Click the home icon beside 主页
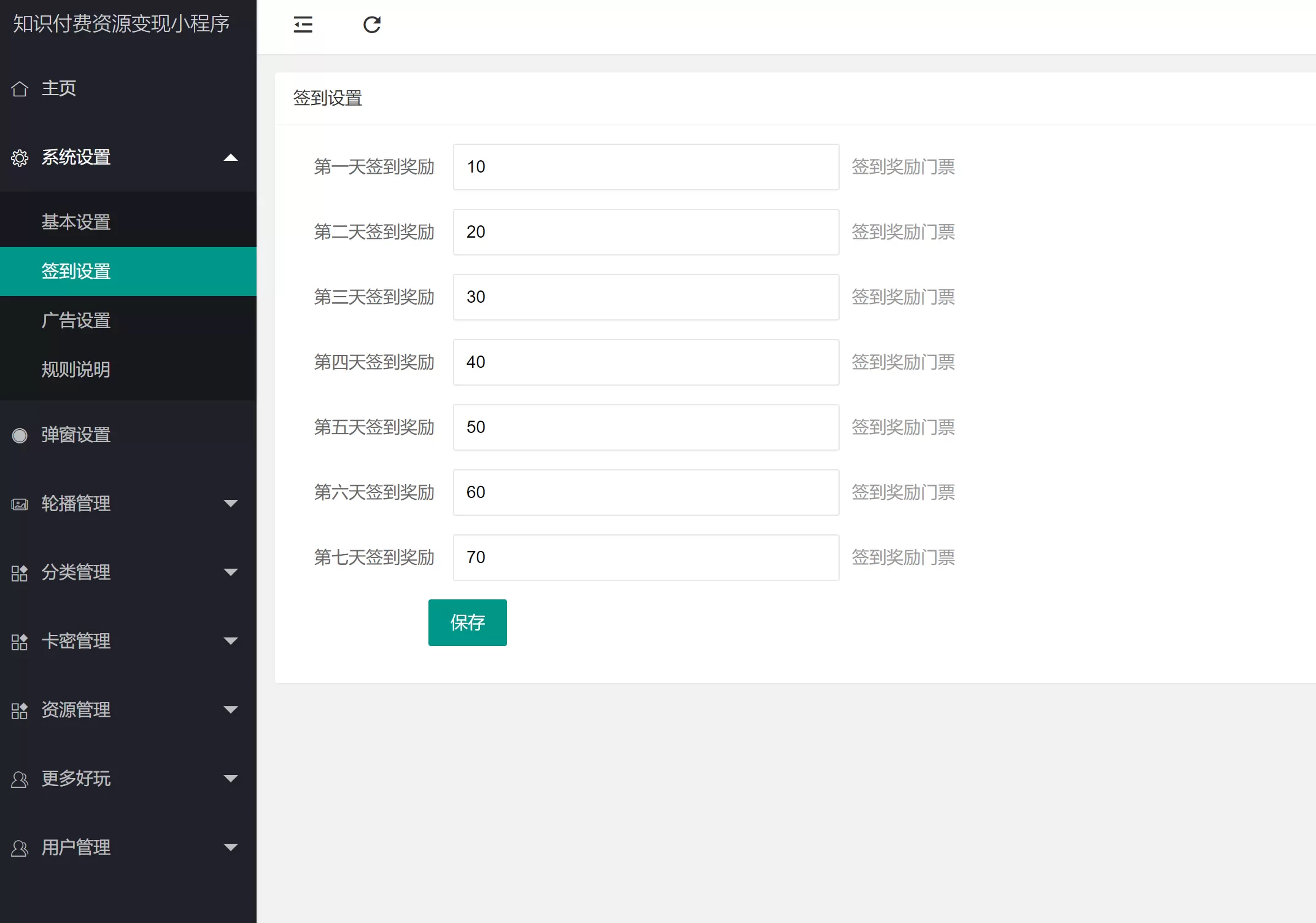The image size is (1316, 923). coord(20,89)
